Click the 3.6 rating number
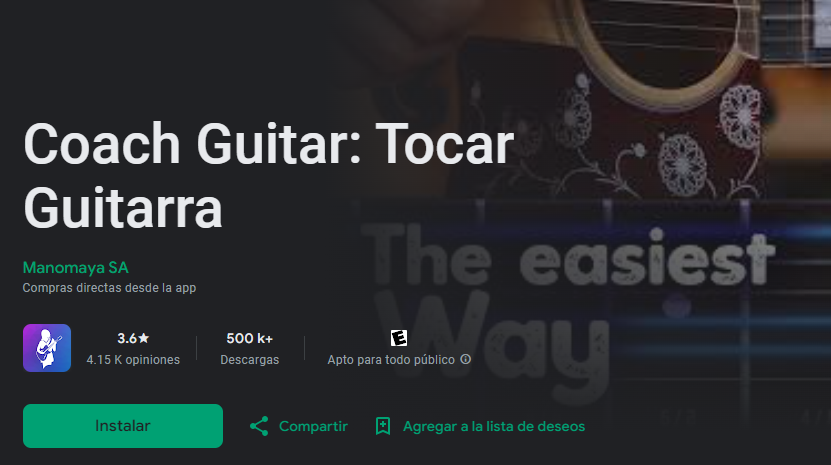This screenshot has width=831, height=465. click(127, 338)
